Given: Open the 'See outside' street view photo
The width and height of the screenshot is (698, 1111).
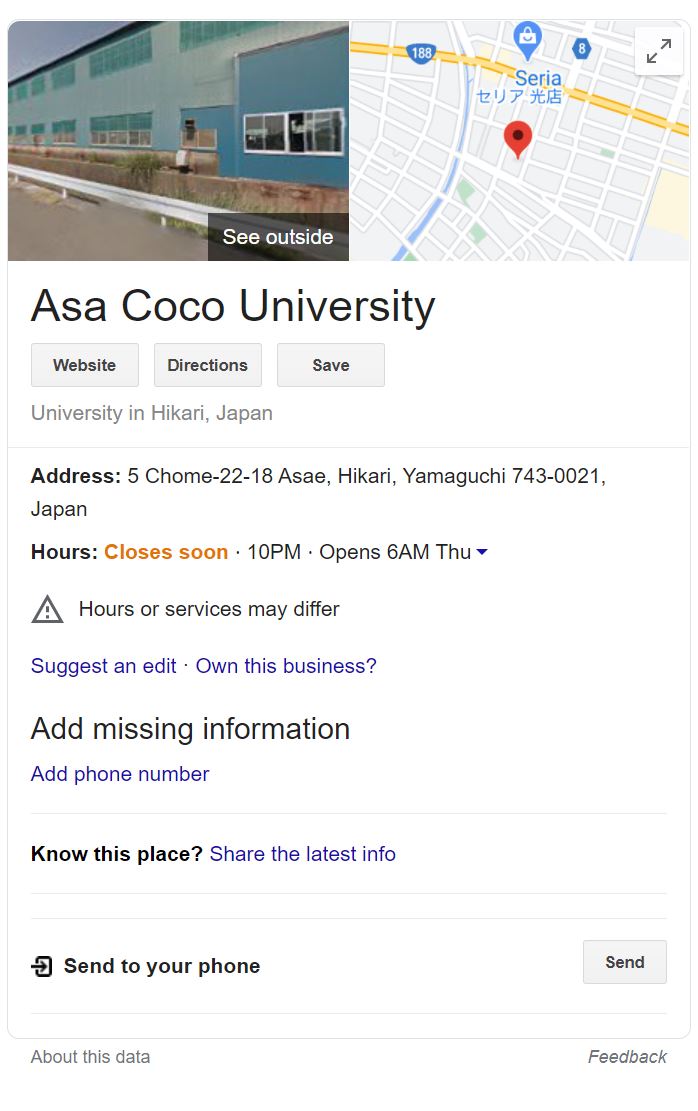Looking at the screenshot, I should click(278, 237).
